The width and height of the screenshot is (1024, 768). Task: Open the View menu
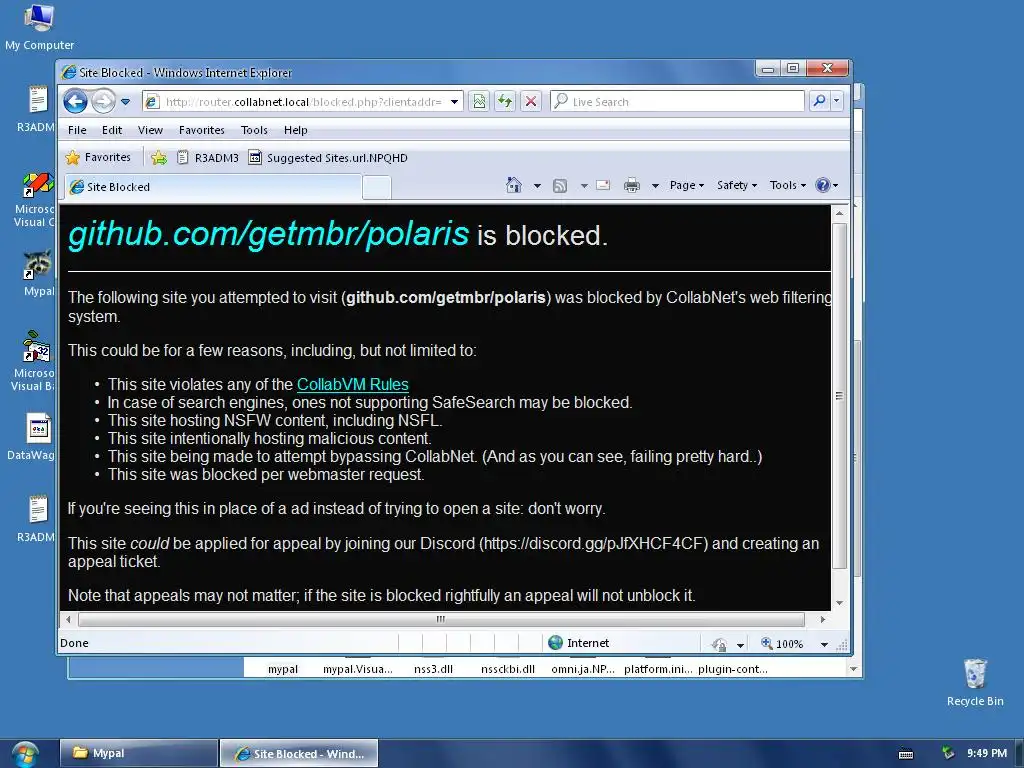pos(150,130)
